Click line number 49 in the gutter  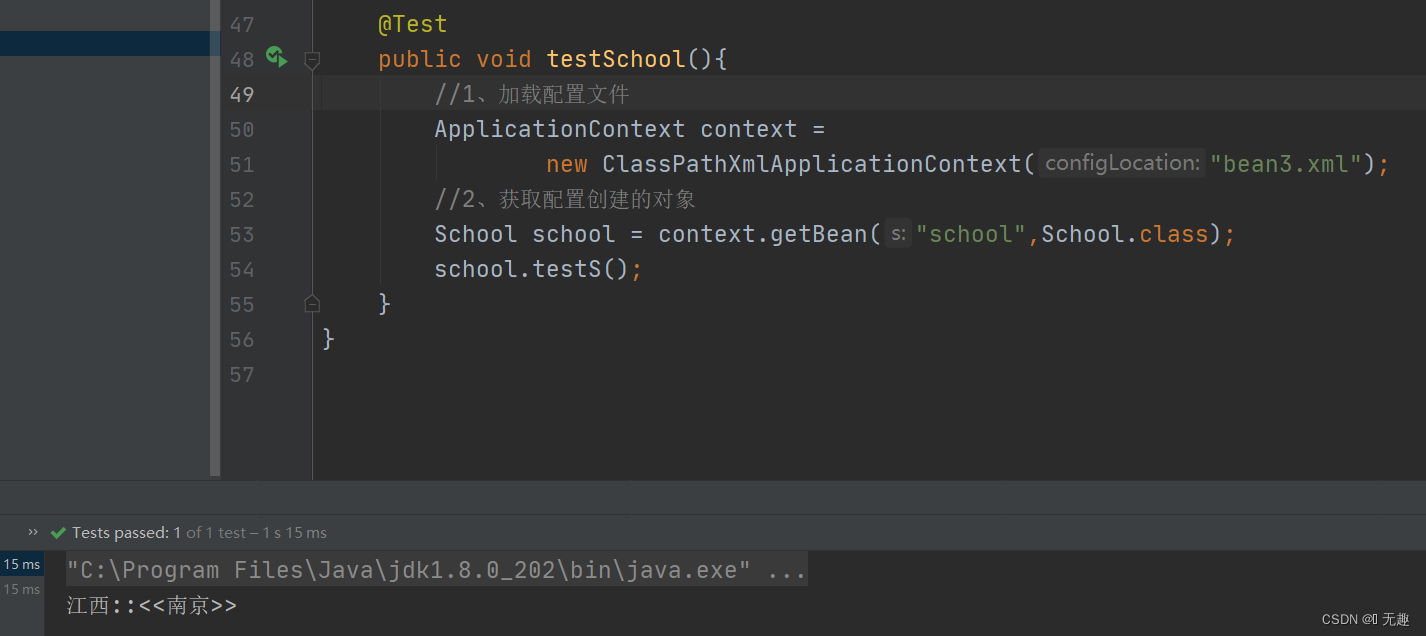point(241,94)
